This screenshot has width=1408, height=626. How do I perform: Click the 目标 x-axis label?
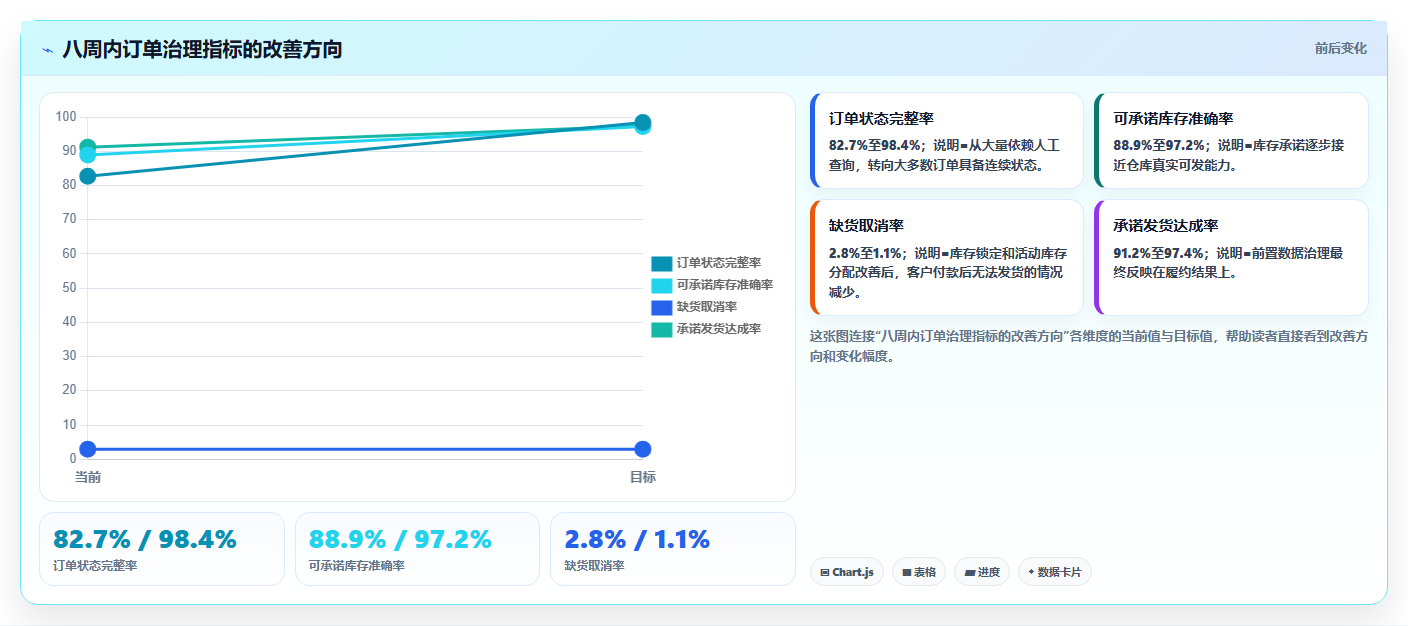point(643,477)
